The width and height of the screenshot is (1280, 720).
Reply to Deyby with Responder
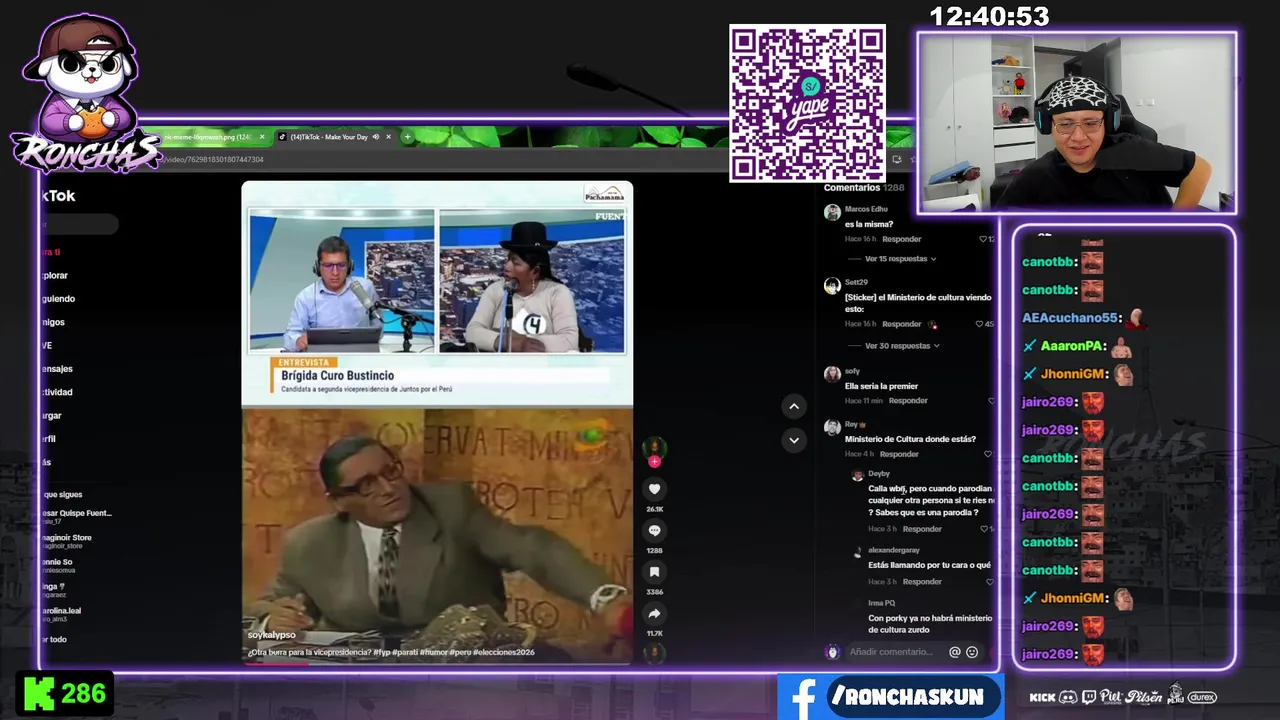[922, 529]
